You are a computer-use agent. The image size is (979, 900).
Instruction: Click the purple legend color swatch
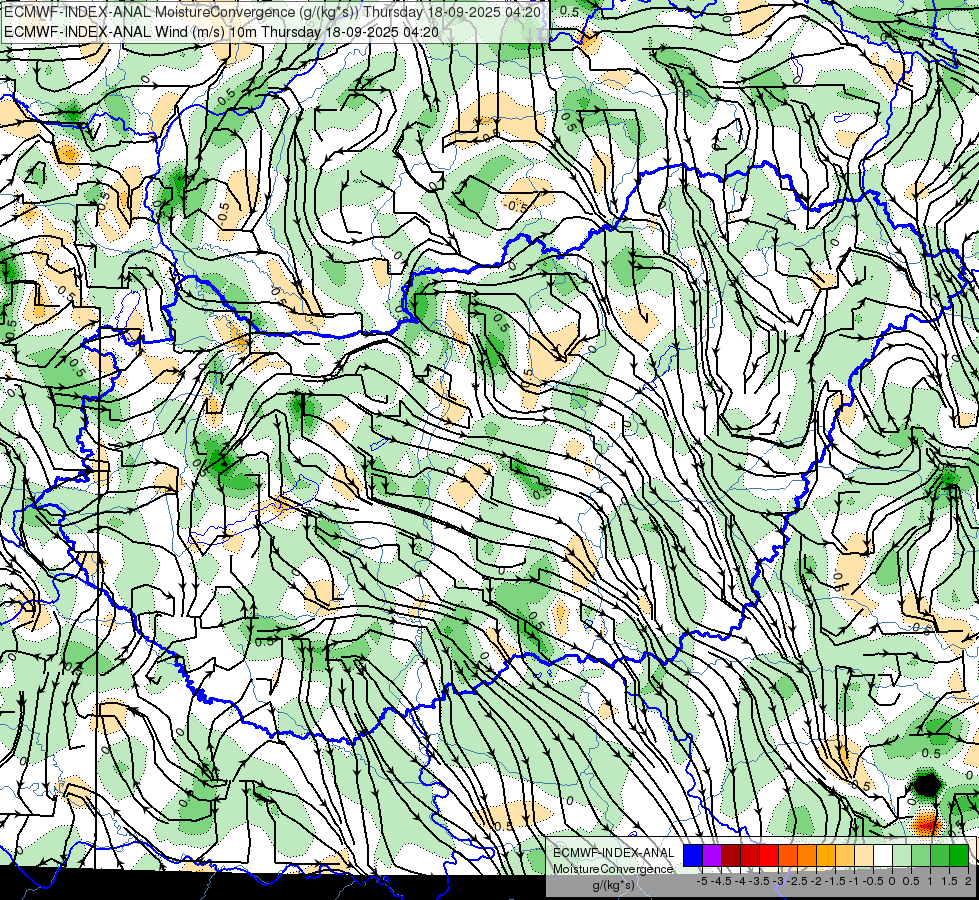[x=712, y=856]
